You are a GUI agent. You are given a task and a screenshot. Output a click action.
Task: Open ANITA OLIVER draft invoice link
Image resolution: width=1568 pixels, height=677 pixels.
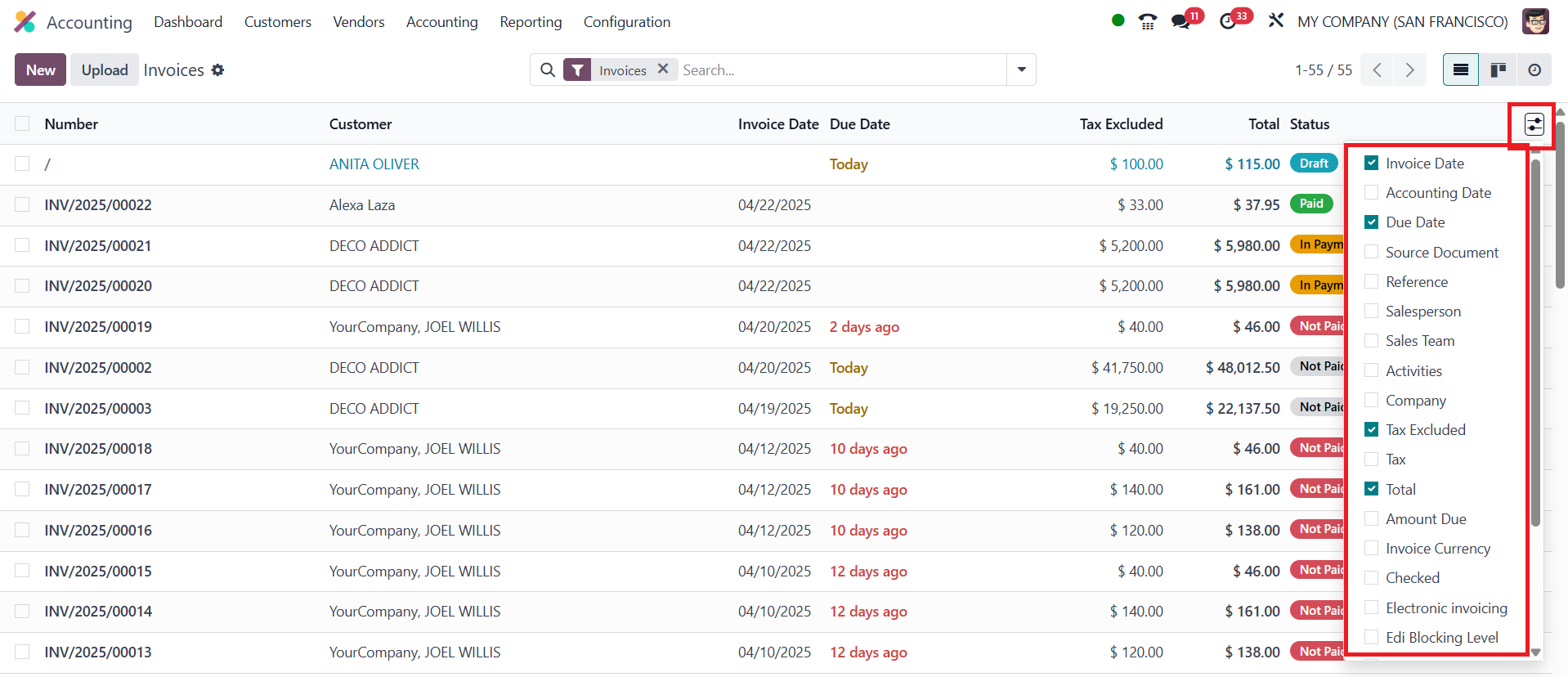pyautogui.click(x=374, y=164)
